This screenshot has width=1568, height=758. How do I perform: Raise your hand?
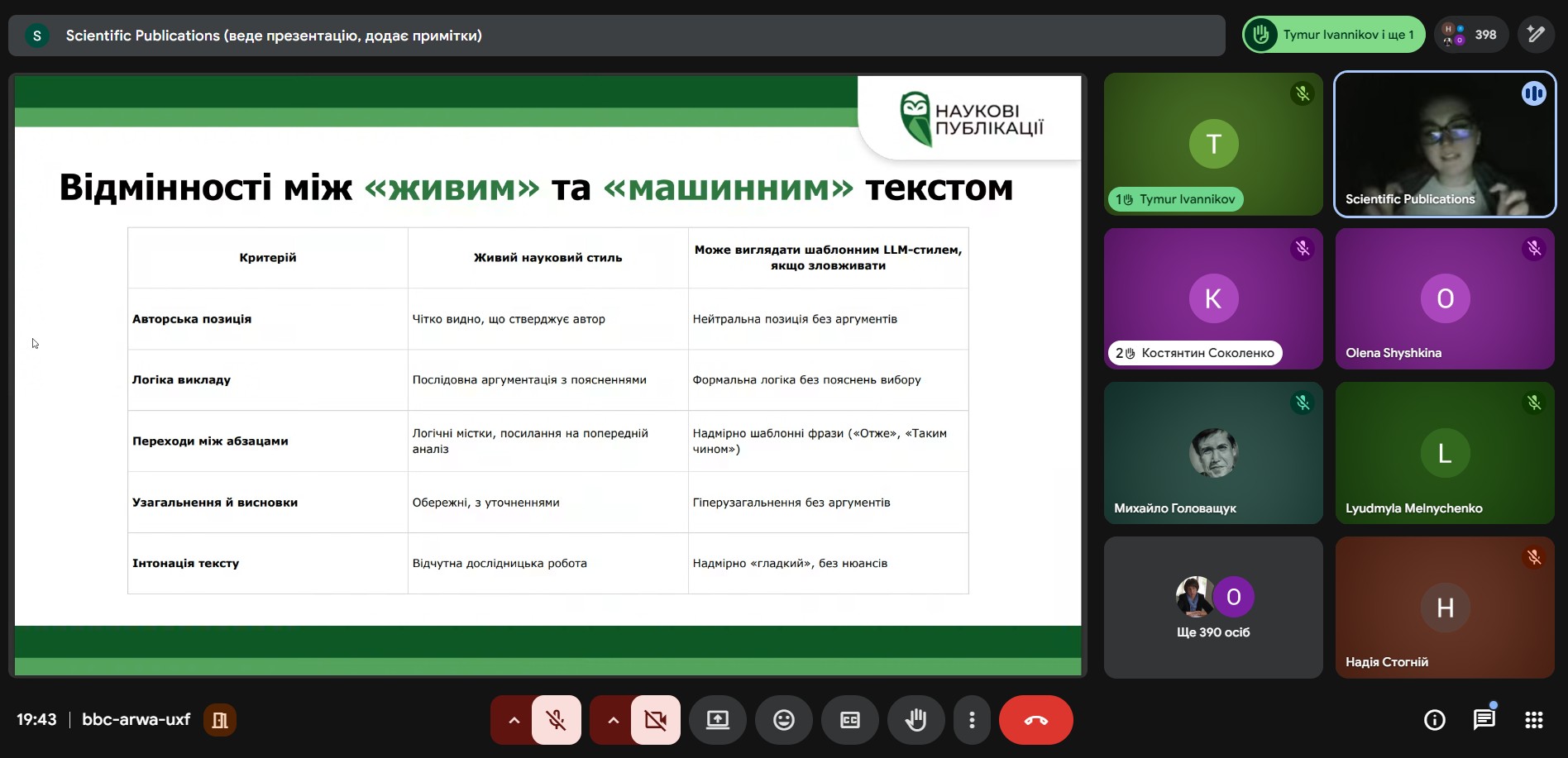tap(915, 720)
